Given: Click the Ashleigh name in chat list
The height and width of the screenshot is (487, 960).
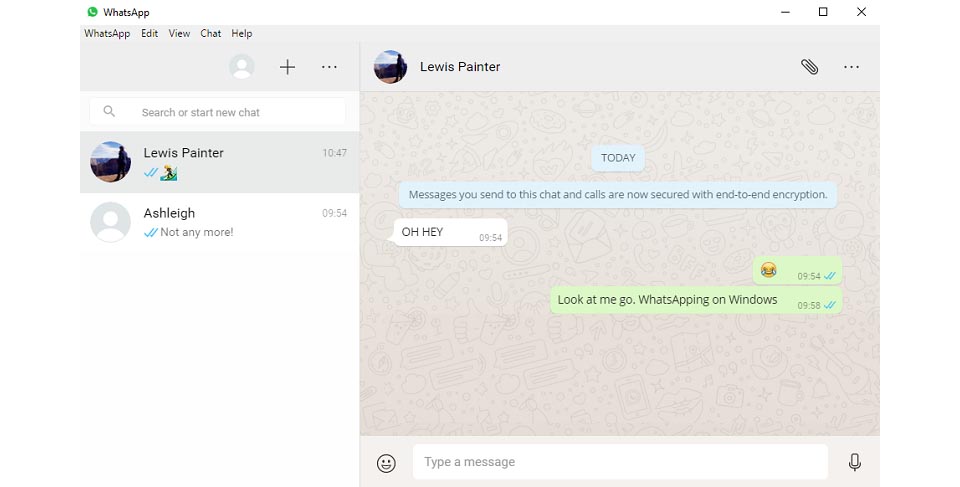Looking at the screenshot, I should point(169,213).
